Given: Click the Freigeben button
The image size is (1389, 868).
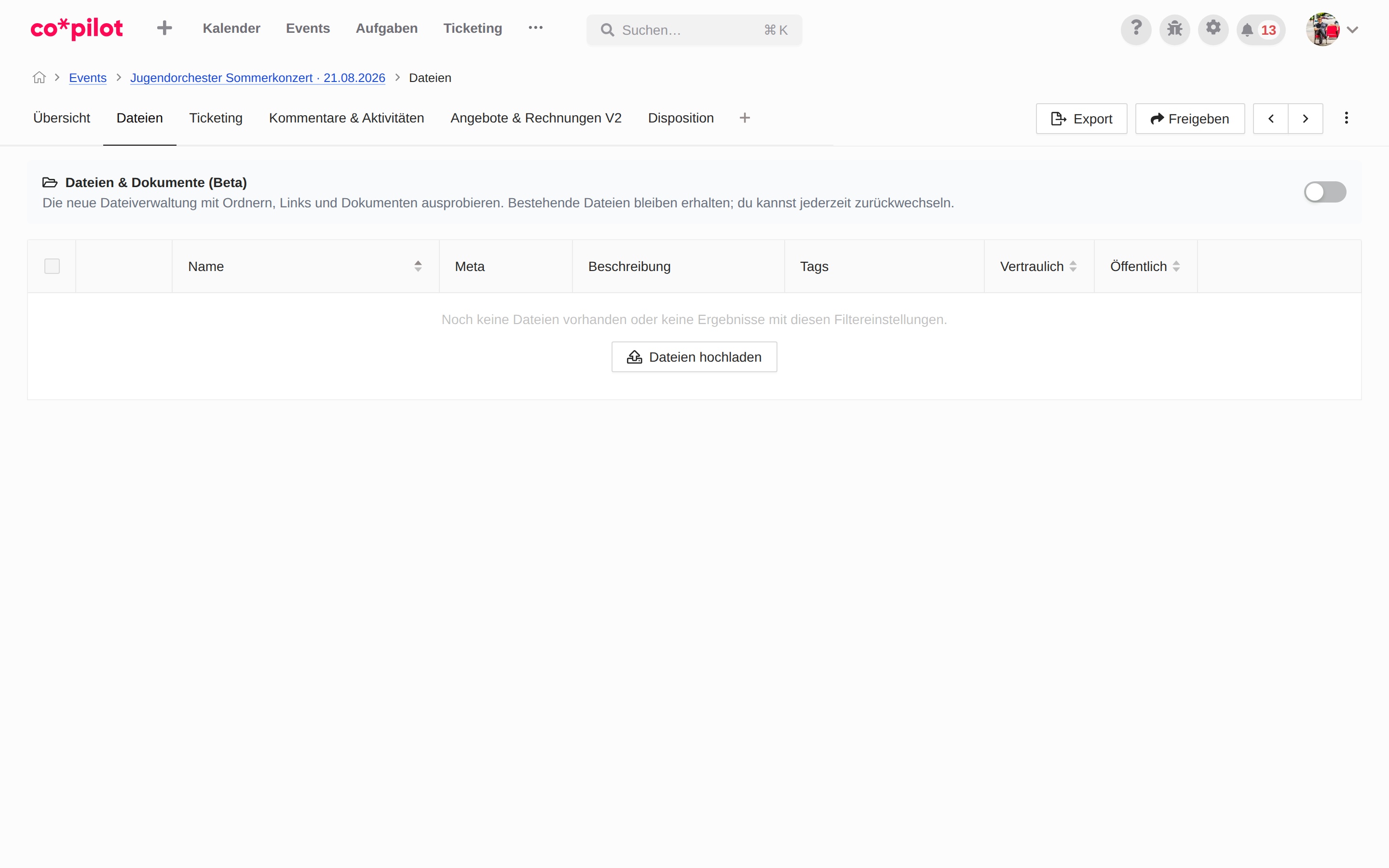Looking at the screenshot, I should click(1190, 119).
